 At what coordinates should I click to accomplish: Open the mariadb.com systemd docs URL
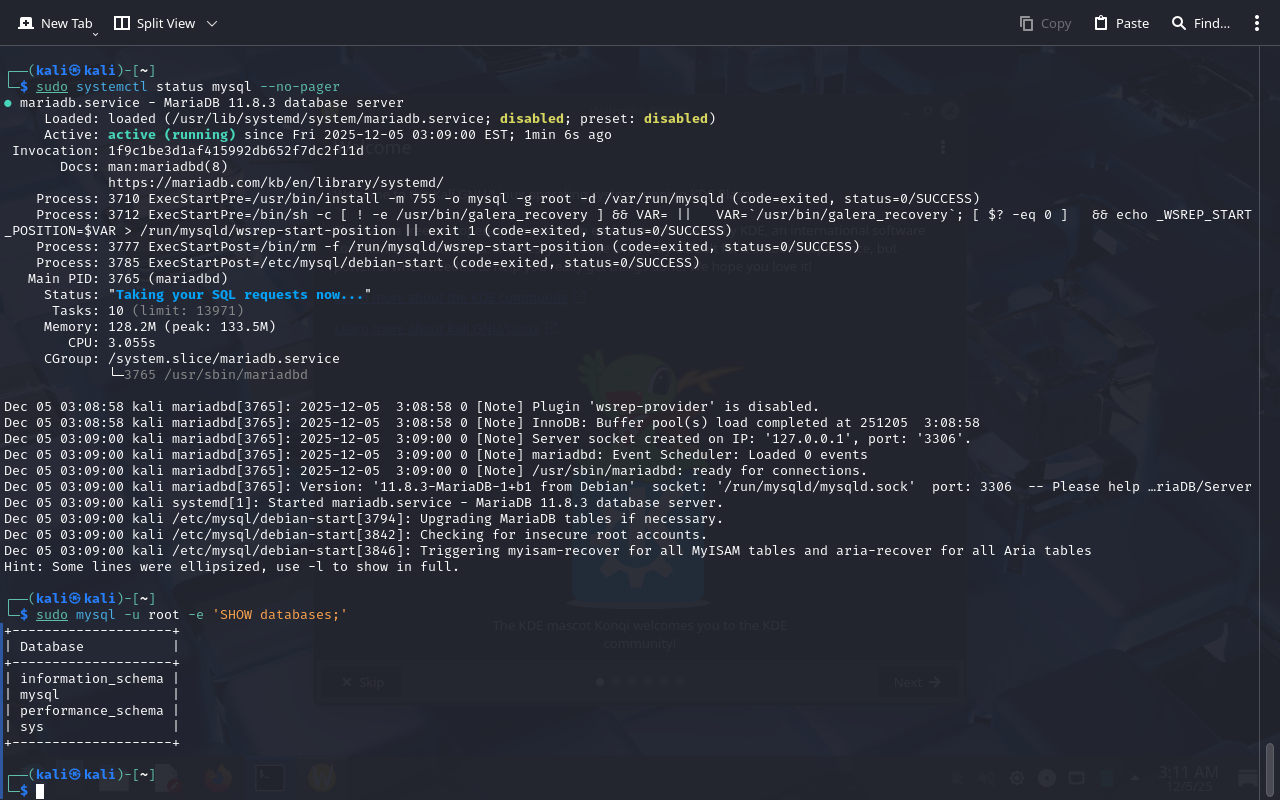click(x=275, y=183)
